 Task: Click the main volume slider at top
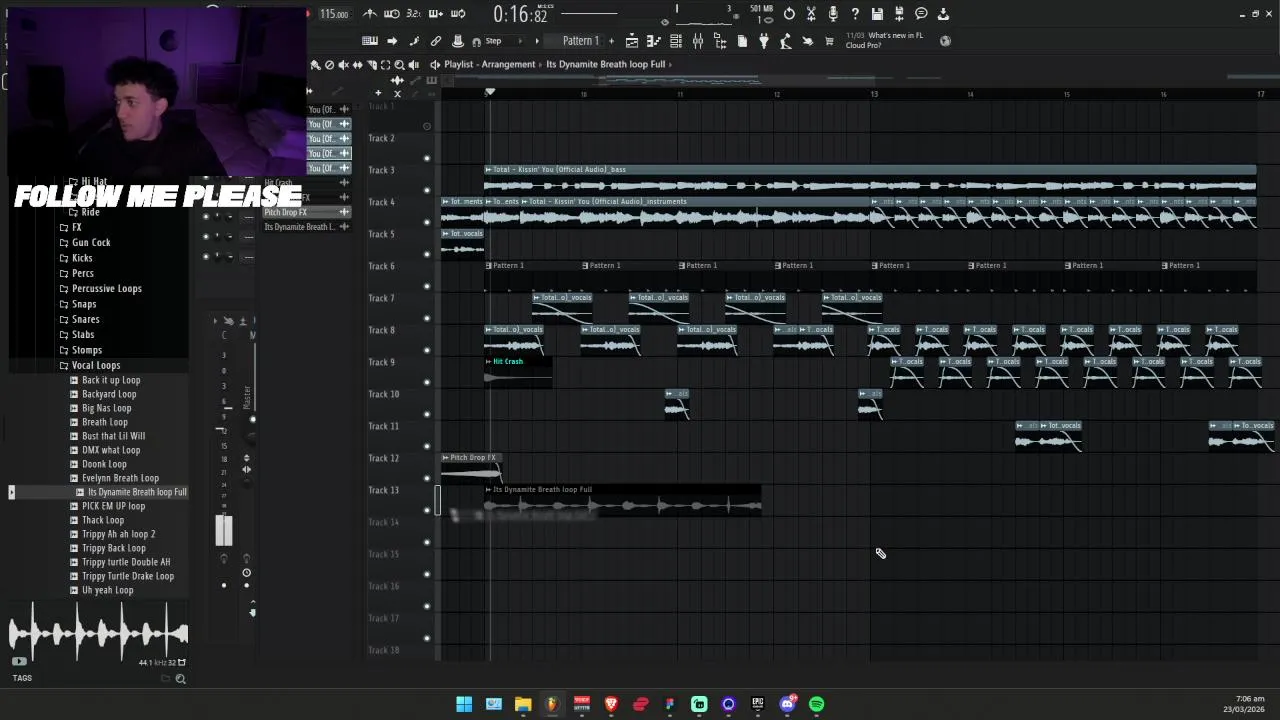coord(589,14)
